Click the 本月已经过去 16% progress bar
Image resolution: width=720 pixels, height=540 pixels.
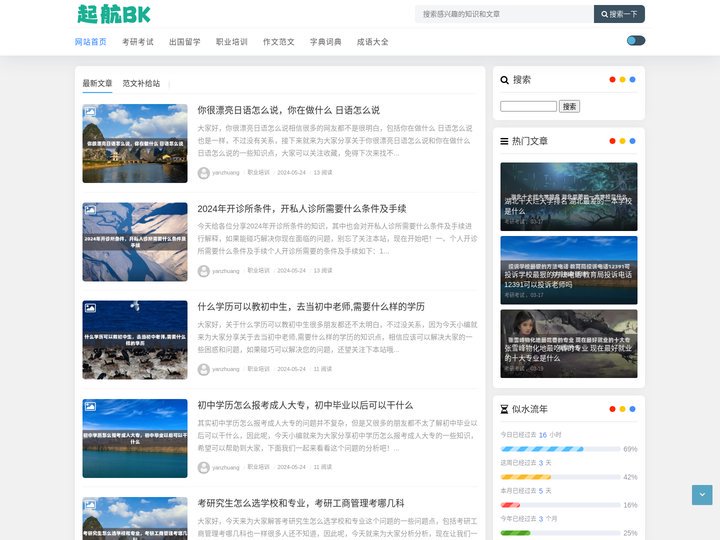(x=560, y=505)
